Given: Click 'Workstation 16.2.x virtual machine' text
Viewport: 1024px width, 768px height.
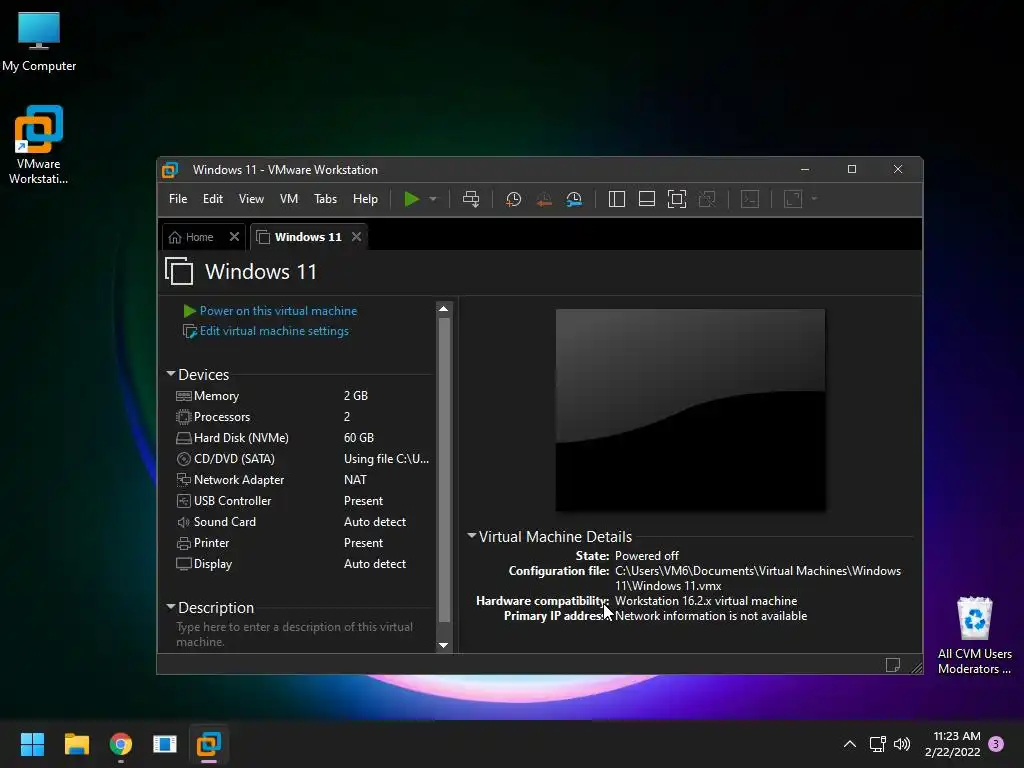Looking at the screenshot, I should pos(706,601).
